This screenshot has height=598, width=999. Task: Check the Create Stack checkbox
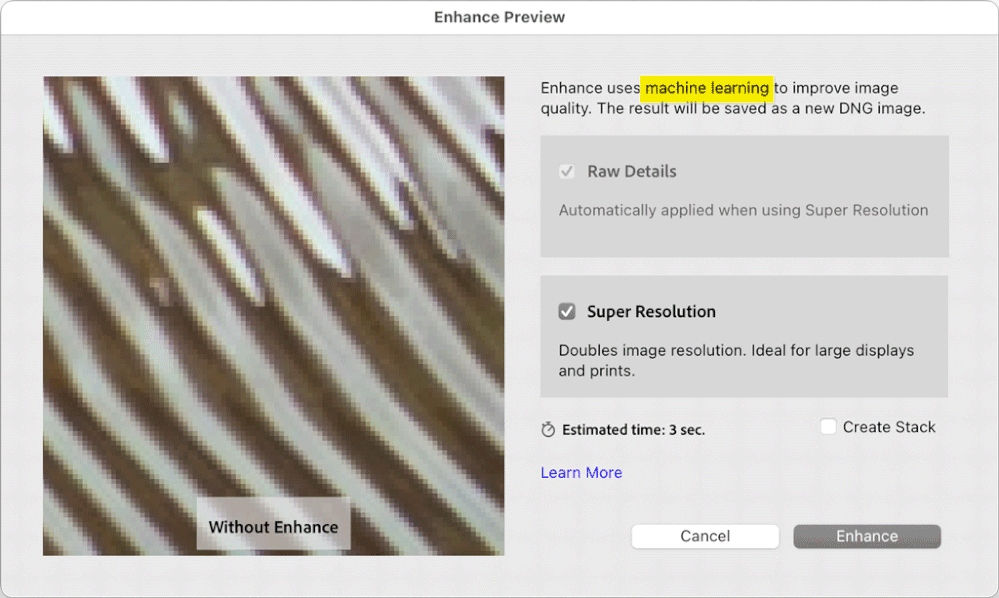(828, 426)
